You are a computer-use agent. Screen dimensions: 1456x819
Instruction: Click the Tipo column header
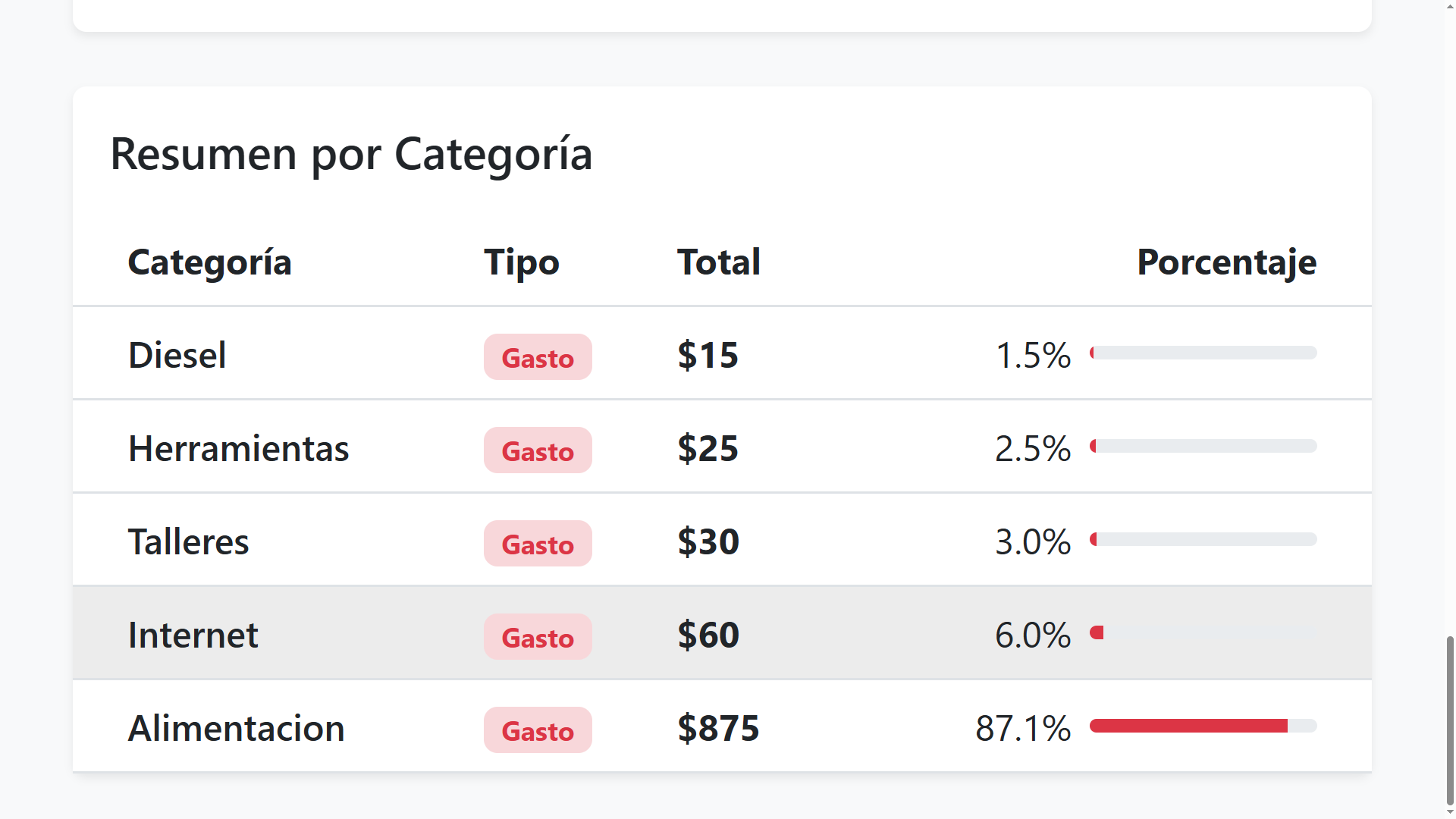522,262
